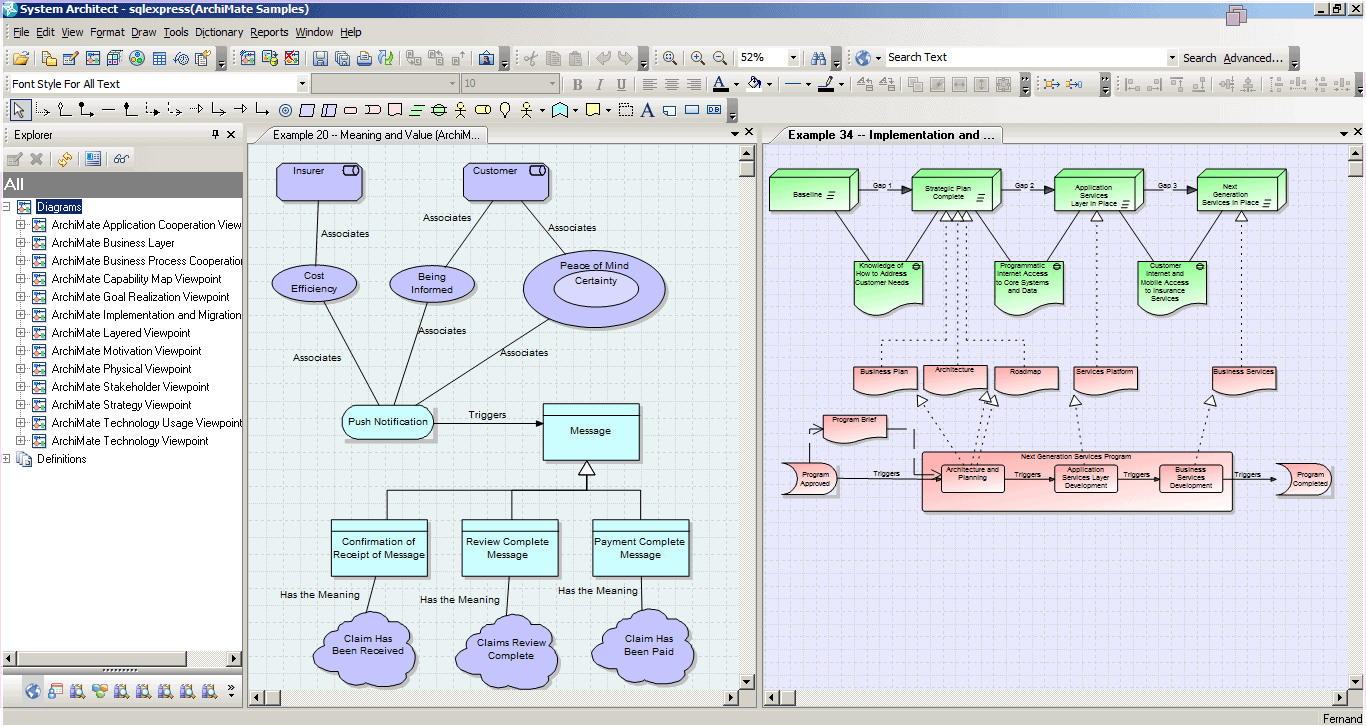Toggle right text alignment
1366x726 pixels.
pyautogui.click(x=693, y=85)
